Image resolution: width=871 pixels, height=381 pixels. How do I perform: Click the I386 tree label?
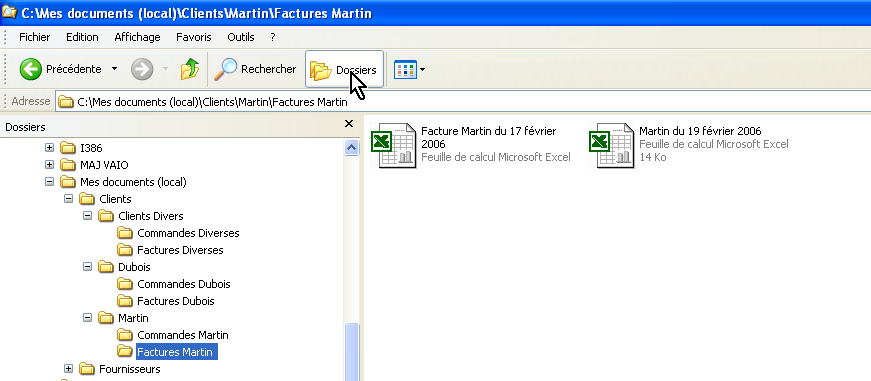[91, 148]
